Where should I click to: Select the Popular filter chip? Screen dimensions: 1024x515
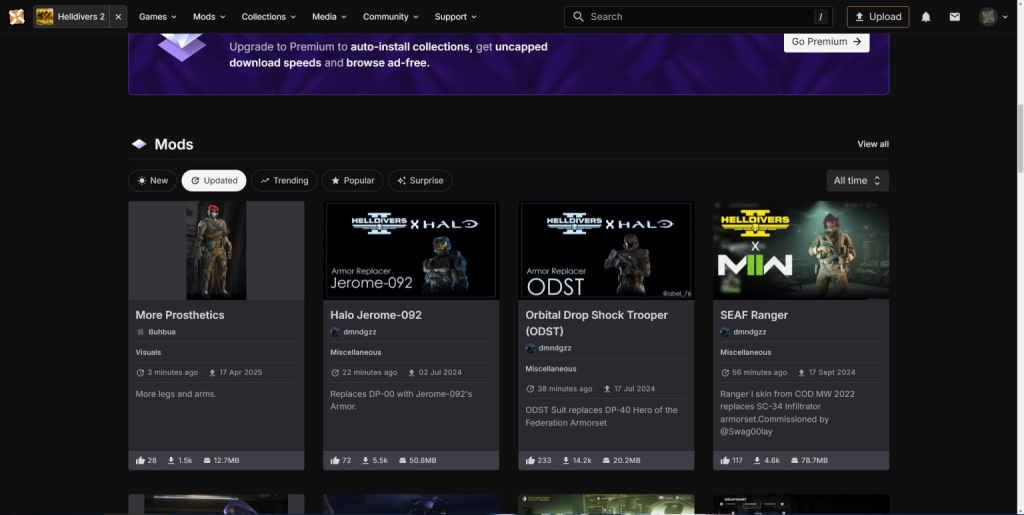pos(353,181)
